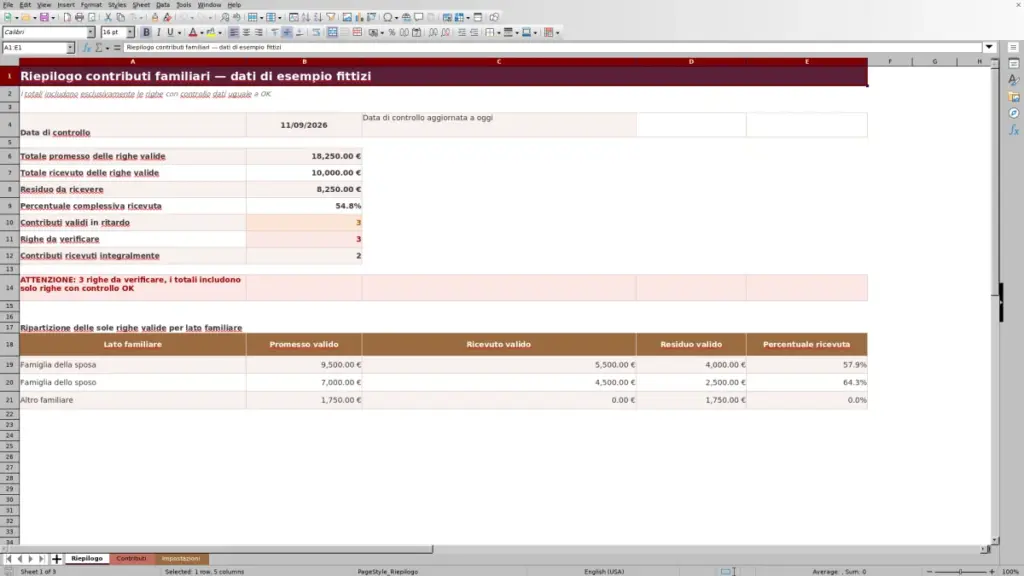Image resolution: width=1024 pixels, height=576 pixels.
Task: Select column D by its header
Action: 691,61
